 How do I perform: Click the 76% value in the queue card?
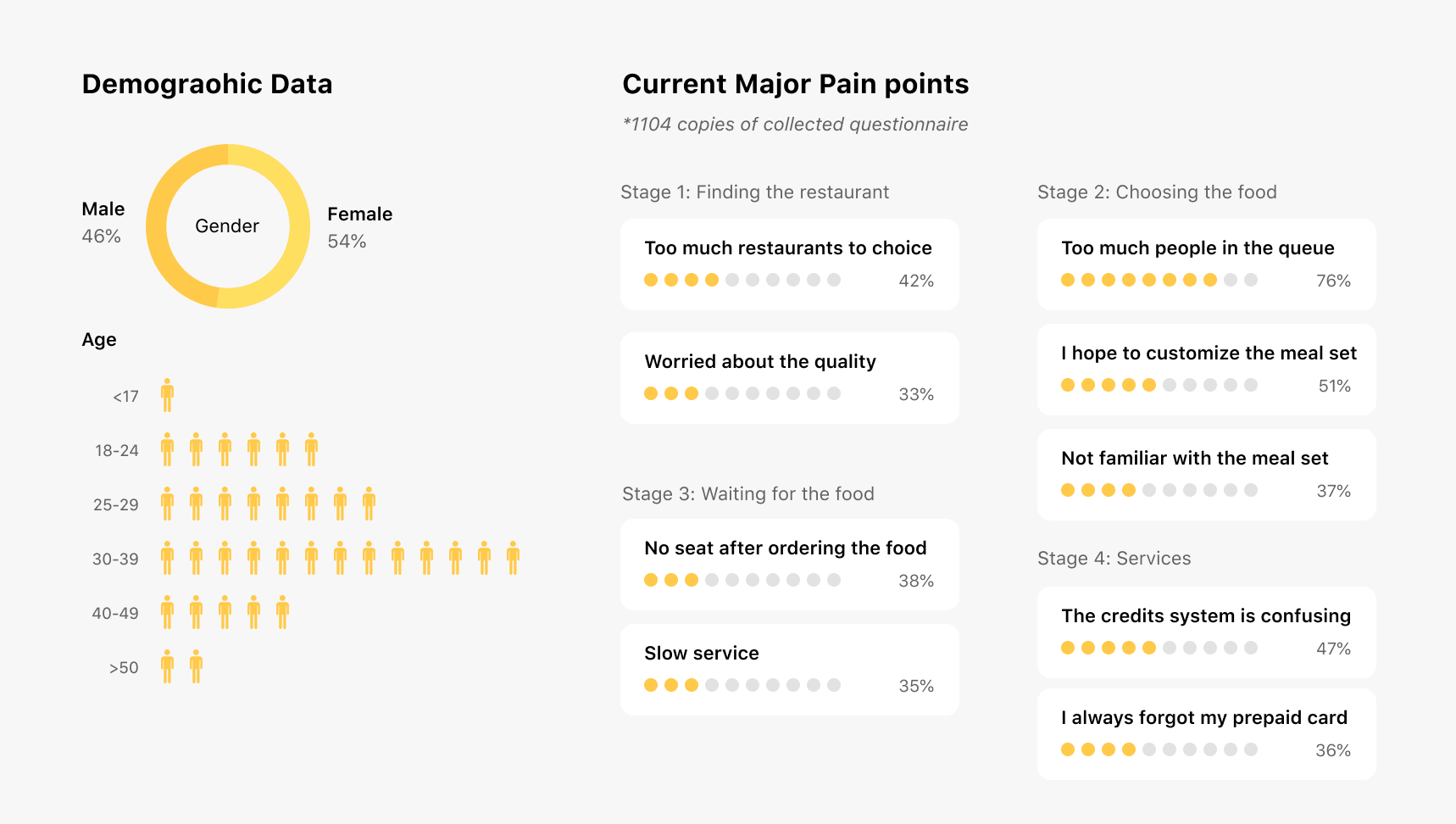tap(1333, 281)
